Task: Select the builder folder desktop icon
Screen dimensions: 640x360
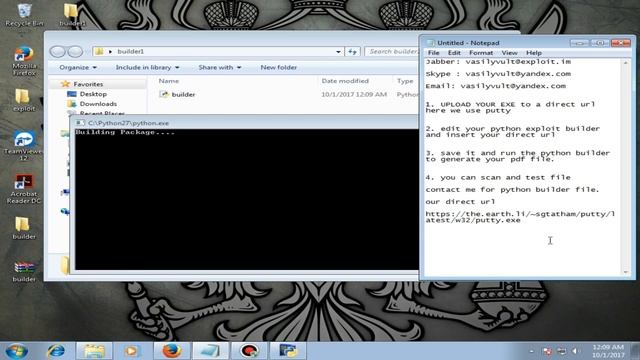Action: [x=24, y=228]
